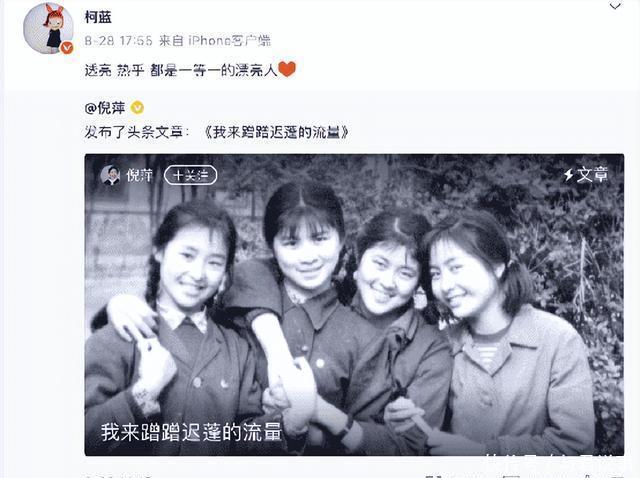Click the 8-28 17:55 post timestamp
Image resolution: width=640 pixels, height=478 pixels.
(x=118, y=41)
